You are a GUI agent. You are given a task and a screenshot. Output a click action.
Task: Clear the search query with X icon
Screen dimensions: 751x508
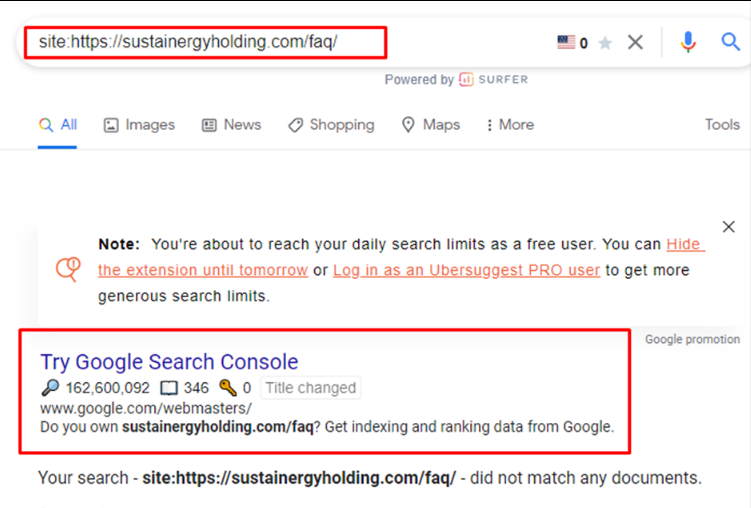635,42
